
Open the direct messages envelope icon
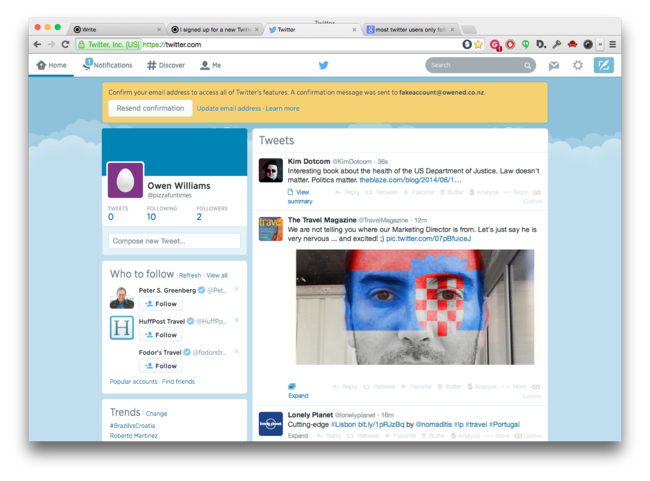click(553, 65)
